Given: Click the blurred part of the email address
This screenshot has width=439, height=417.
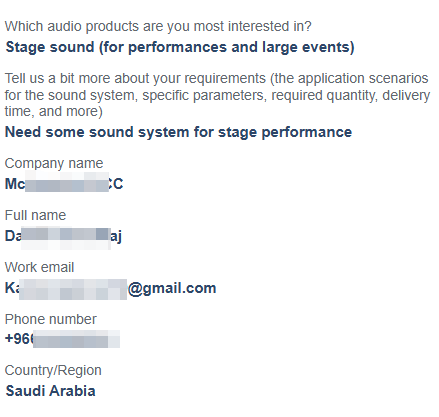Looking at the screenshot, I should coord(73,289).
